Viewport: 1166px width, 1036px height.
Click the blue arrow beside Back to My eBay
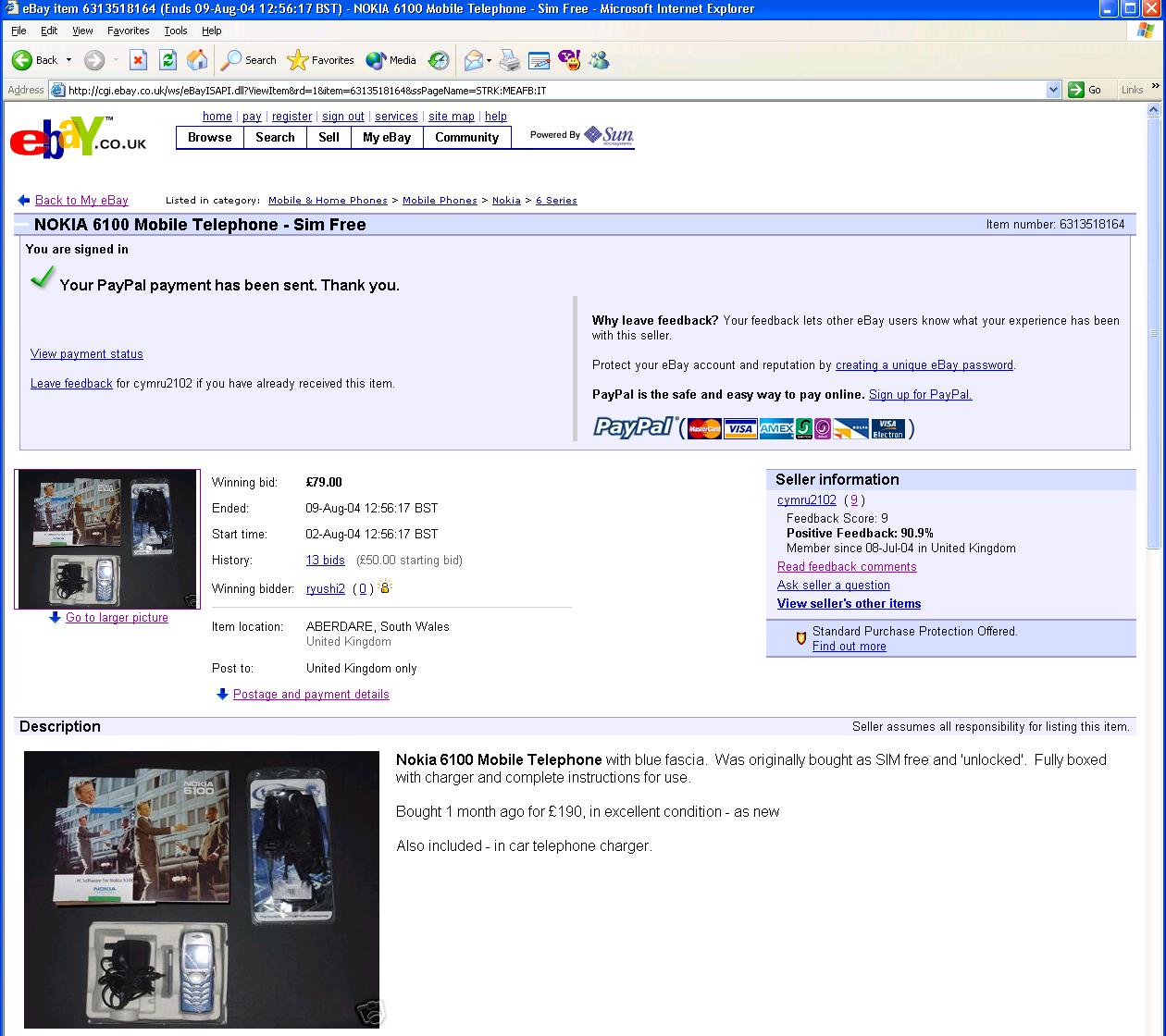(24, 200)
